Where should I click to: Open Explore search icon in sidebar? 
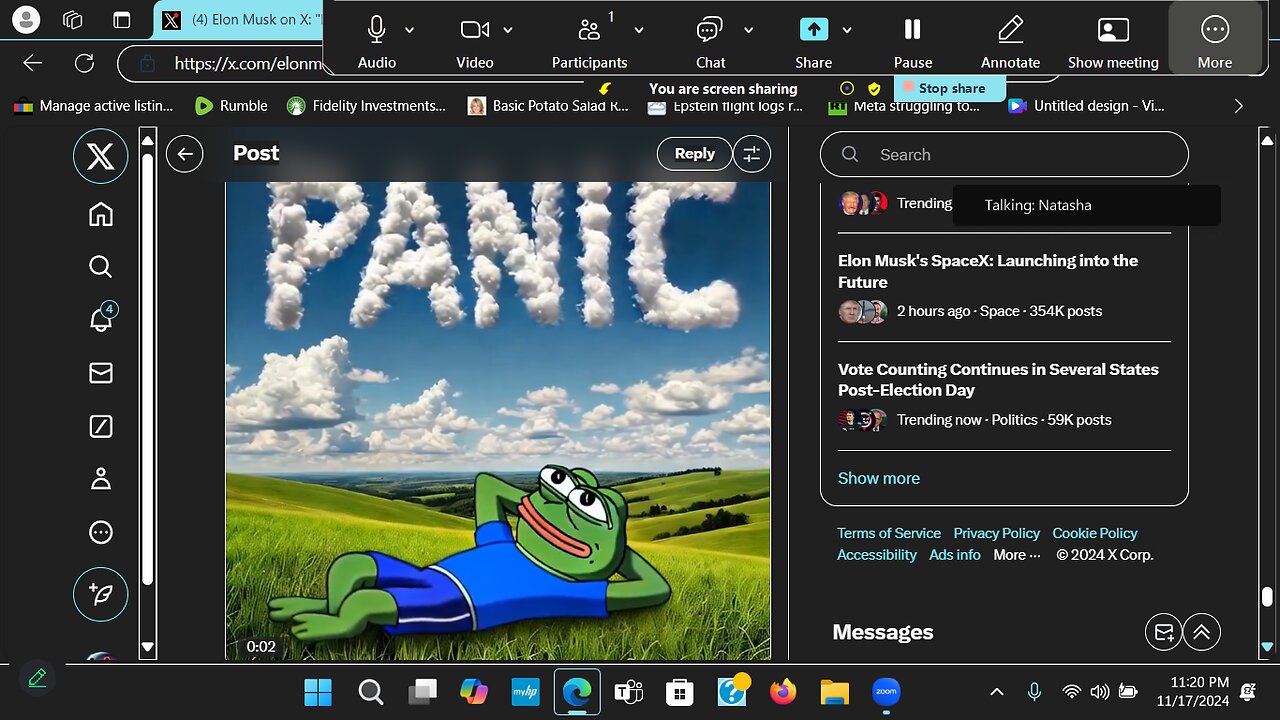click(100, 266)
